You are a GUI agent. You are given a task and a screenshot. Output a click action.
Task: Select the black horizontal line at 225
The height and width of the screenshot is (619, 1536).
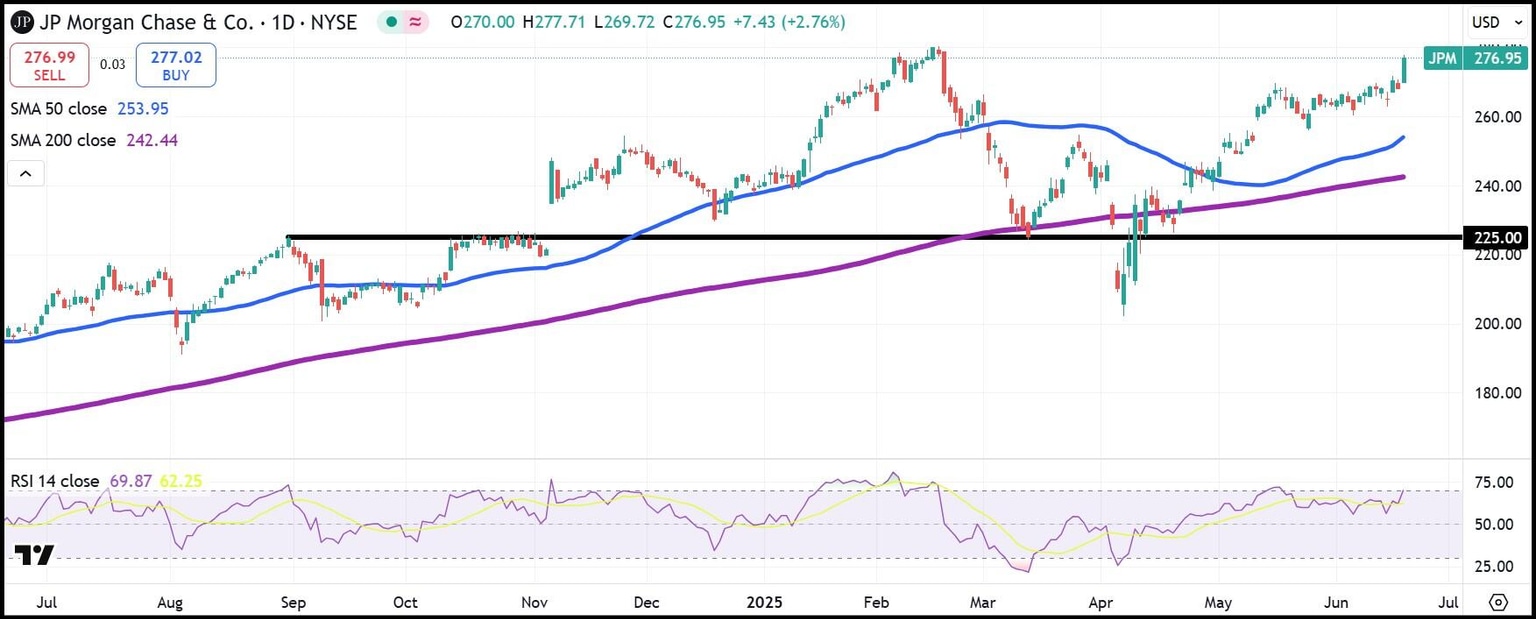tap(800, 237)
